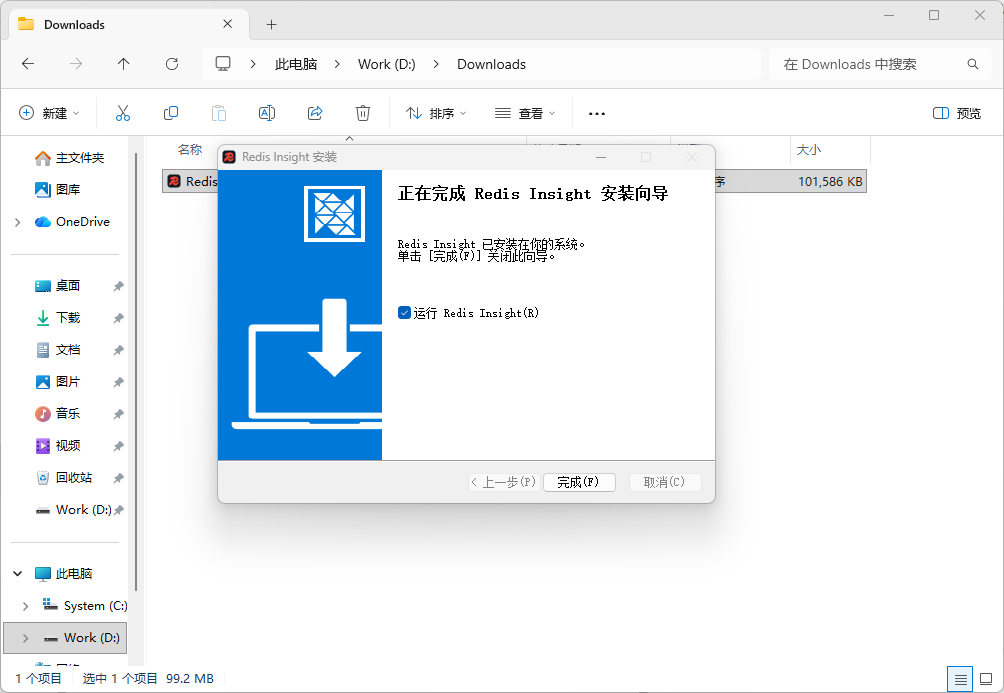Open 图库 in sidebar
This screenshot has width=1004, height=693.
(x=58, y=190)
